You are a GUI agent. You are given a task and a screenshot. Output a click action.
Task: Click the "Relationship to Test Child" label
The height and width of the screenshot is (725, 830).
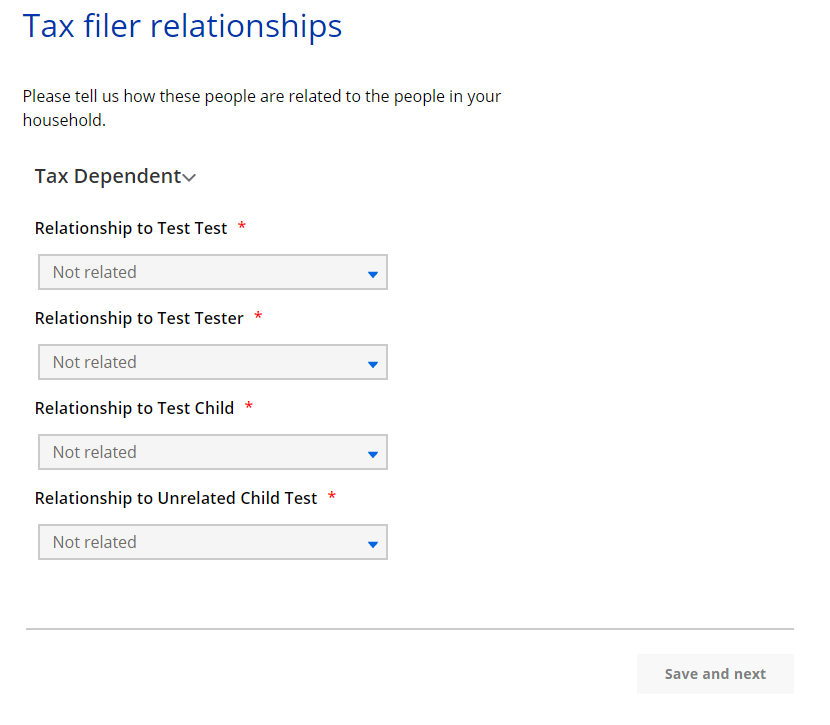(134, 408)
